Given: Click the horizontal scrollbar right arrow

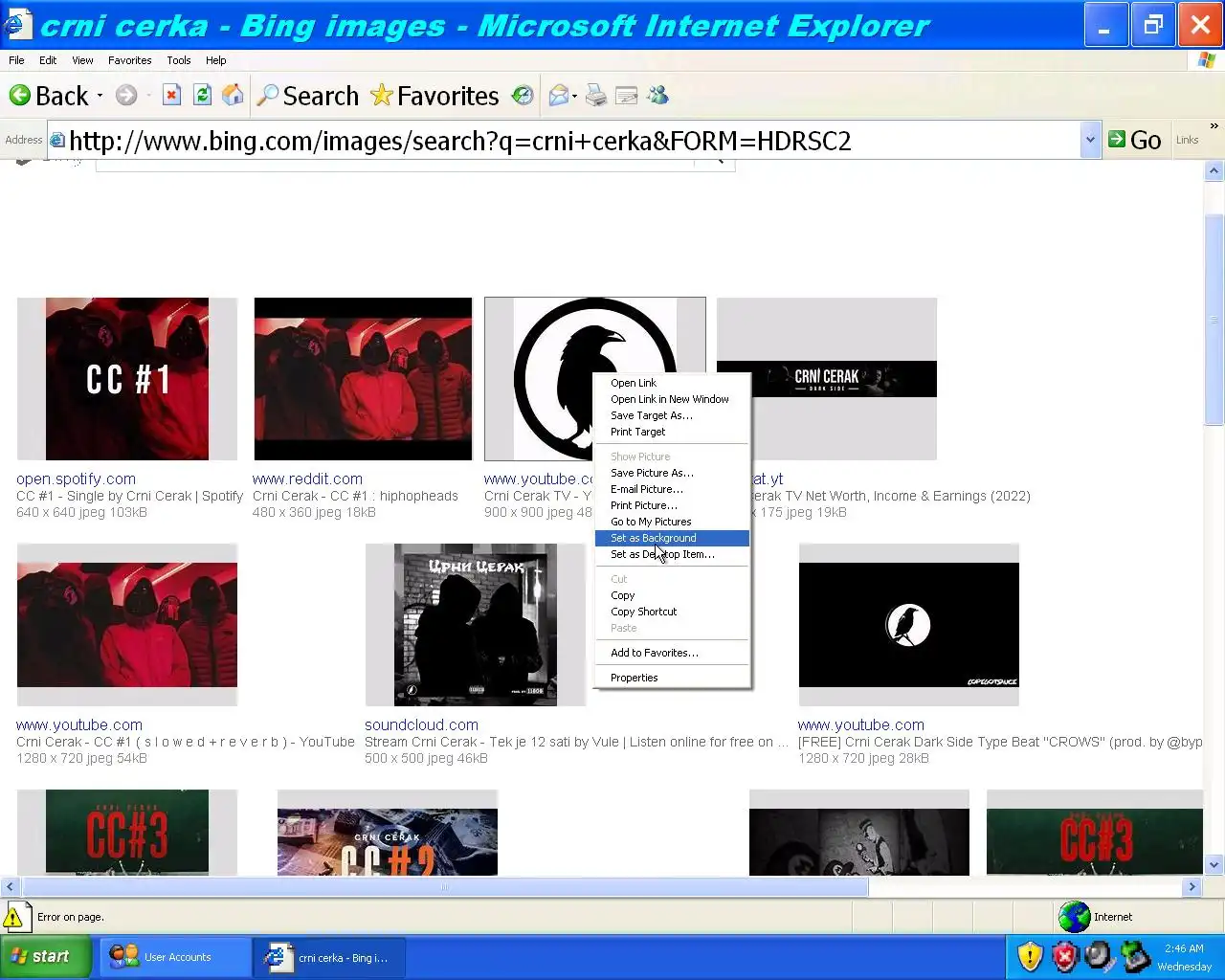Looking at the screenshot, I should pyautogui.click(x=1192, y=887).
